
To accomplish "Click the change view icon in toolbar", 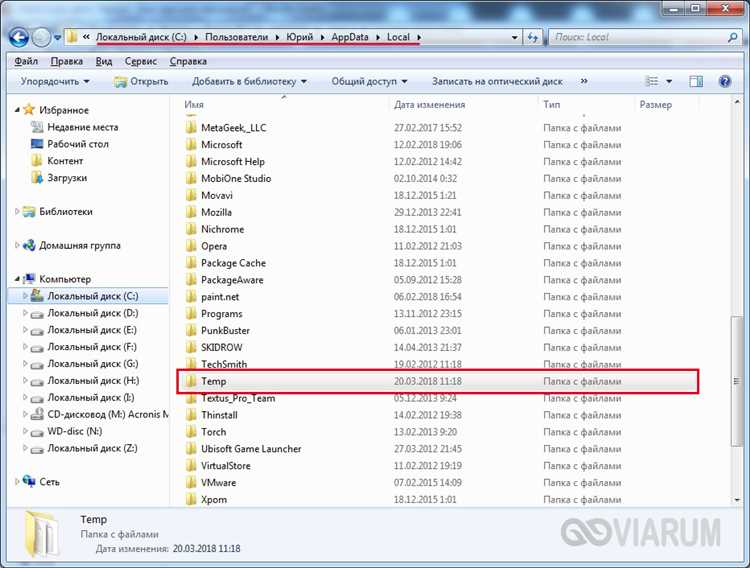I will tap(652, 81).
